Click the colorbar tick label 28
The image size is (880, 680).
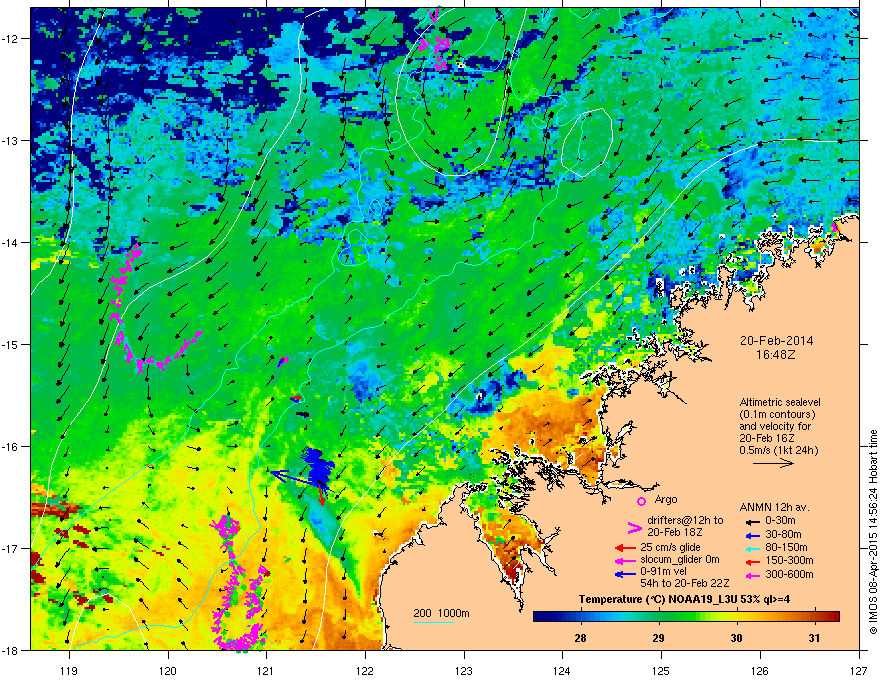click(580, 638)
